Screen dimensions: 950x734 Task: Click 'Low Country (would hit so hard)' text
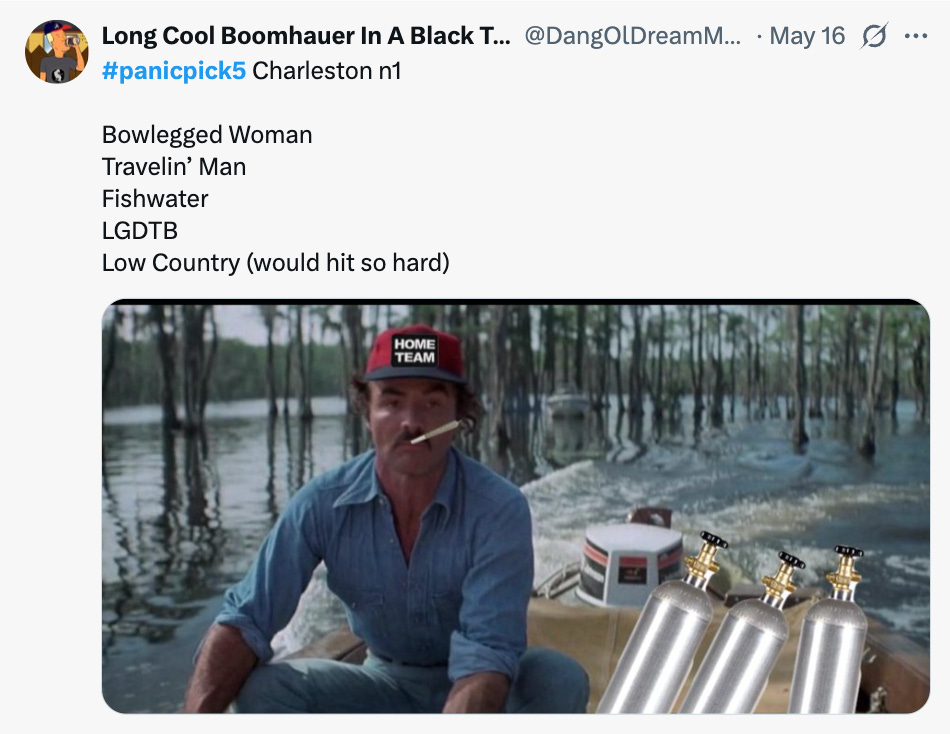276,263
